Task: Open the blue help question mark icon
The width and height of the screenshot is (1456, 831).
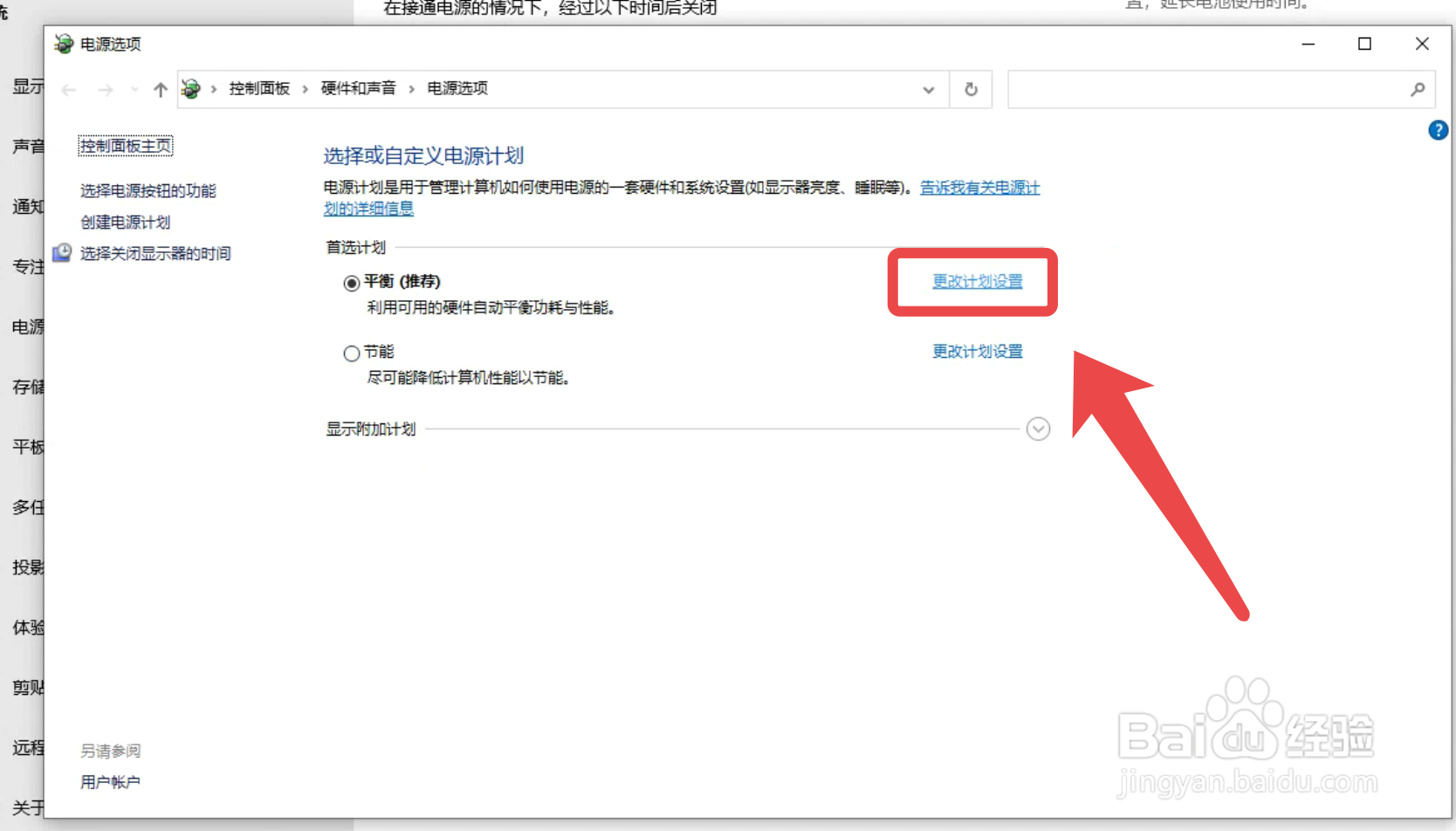Action: [1438, 129]
